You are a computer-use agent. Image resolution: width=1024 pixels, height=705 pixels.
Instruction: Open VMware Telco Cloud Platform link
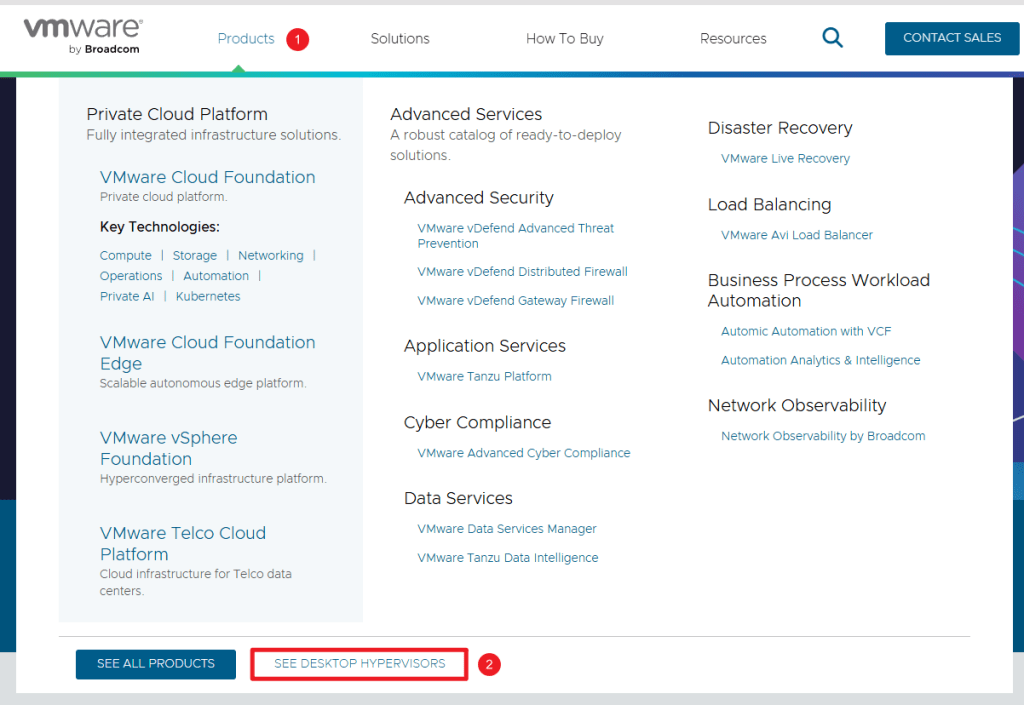(183, 543)
